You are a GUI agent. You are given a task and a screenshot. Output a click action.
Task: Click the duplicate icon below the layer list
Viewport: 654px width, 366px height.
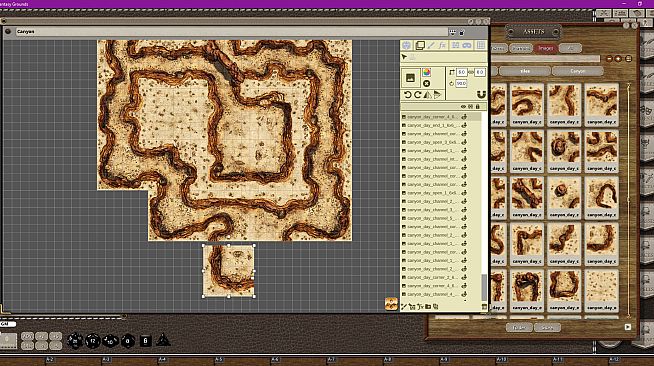pyautogui.click(x=435, y=307)
